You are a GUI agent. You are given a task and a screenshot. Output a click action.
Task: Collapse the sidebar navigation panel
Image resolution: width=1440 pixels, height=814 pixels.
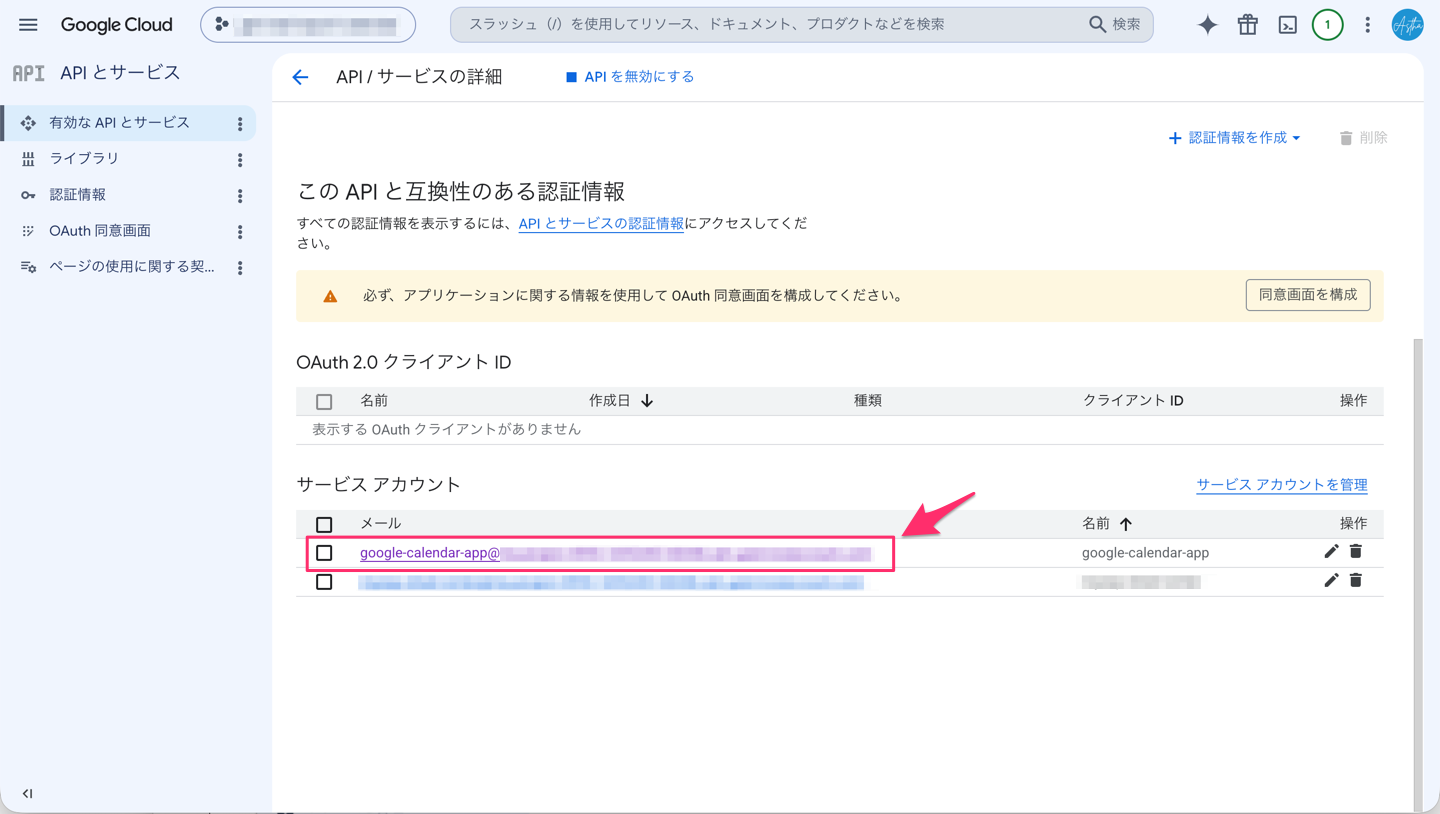27,793
